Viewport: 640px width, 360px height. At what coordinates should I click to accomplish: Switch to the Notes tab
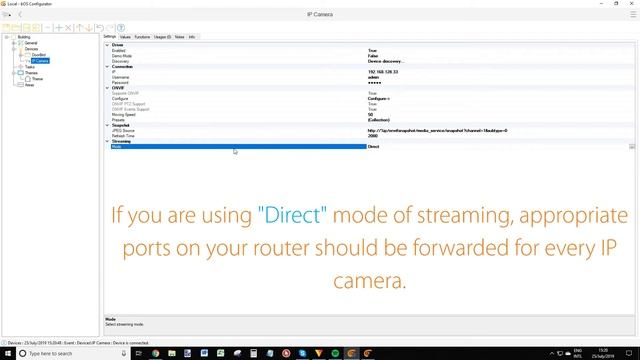(180, 37)
